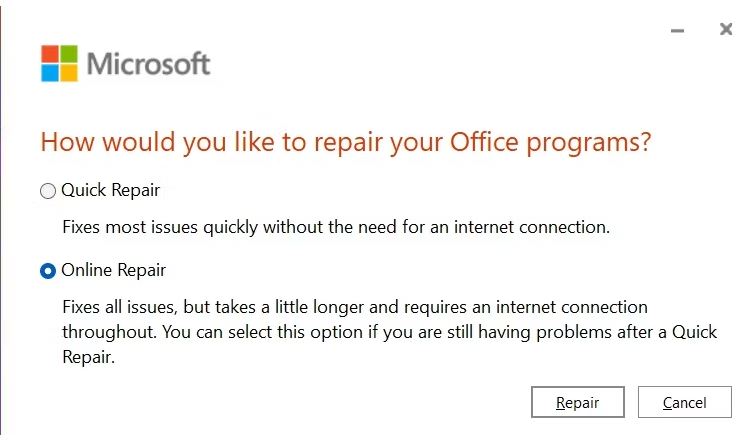
Task: Select the Online Repair radio button
Action: (x=48, y=271)
